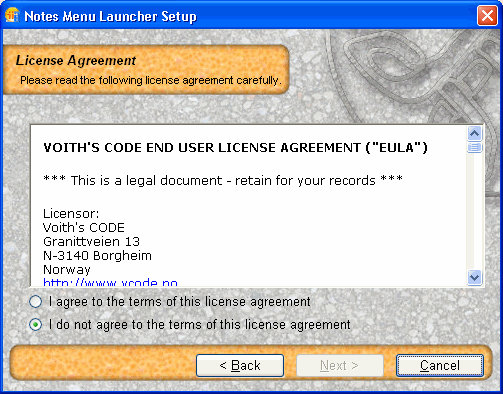Viewport: 503px width, 394px height.
Task: Click the 'VOITH'S CODE END USER LICENSE AGREEMENT' heading
Action: pyautogui.click(x=235, y=148)
